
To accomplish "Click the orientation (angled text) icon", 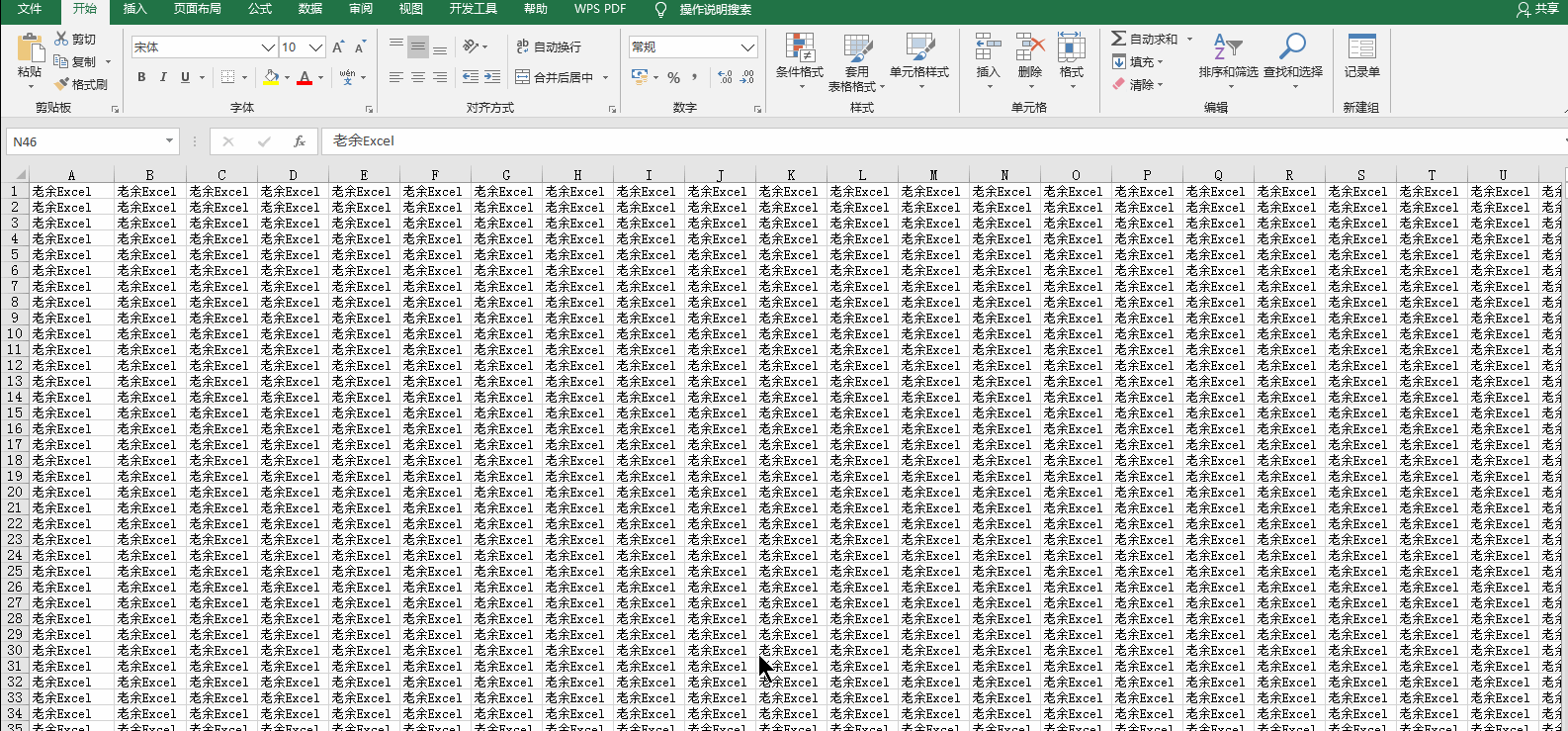I will [471, 46].
